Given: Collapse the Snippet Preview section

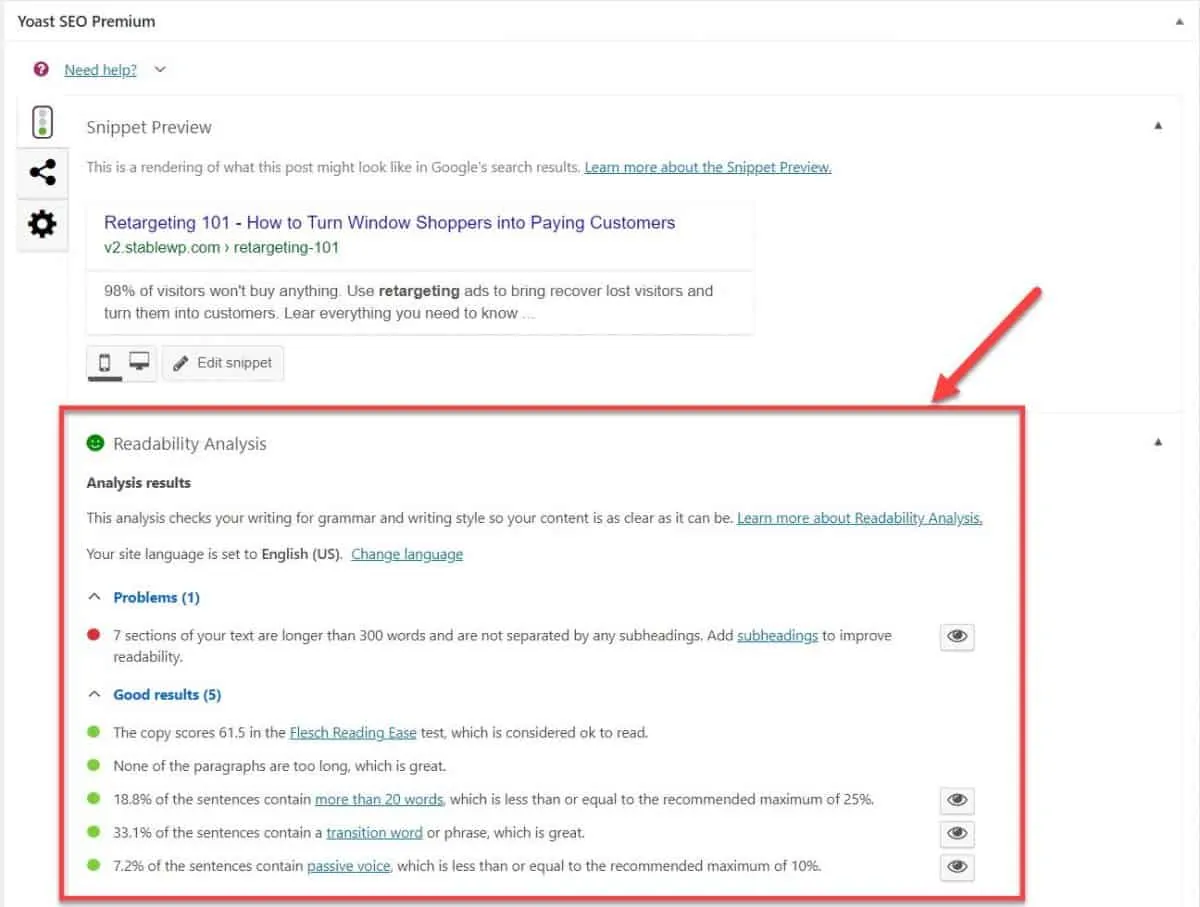Looking at the screenshot, I should tap(1158, 126).
